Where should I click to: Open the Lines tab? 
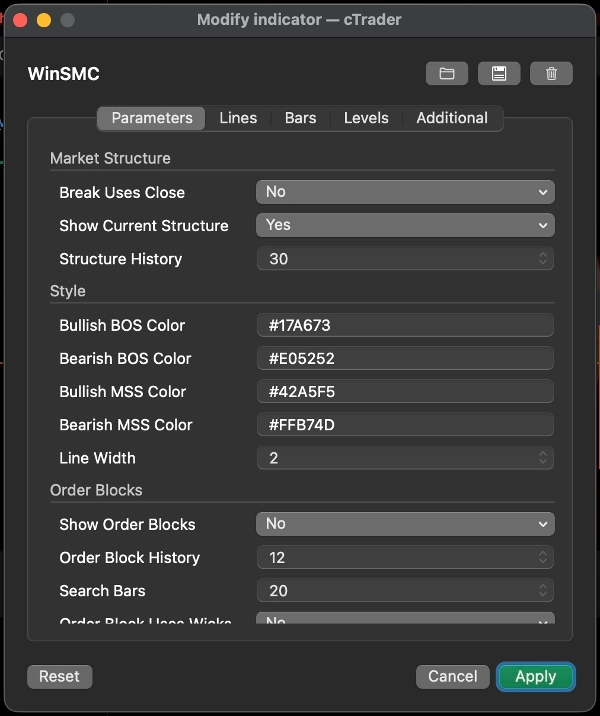coord(238,118)
